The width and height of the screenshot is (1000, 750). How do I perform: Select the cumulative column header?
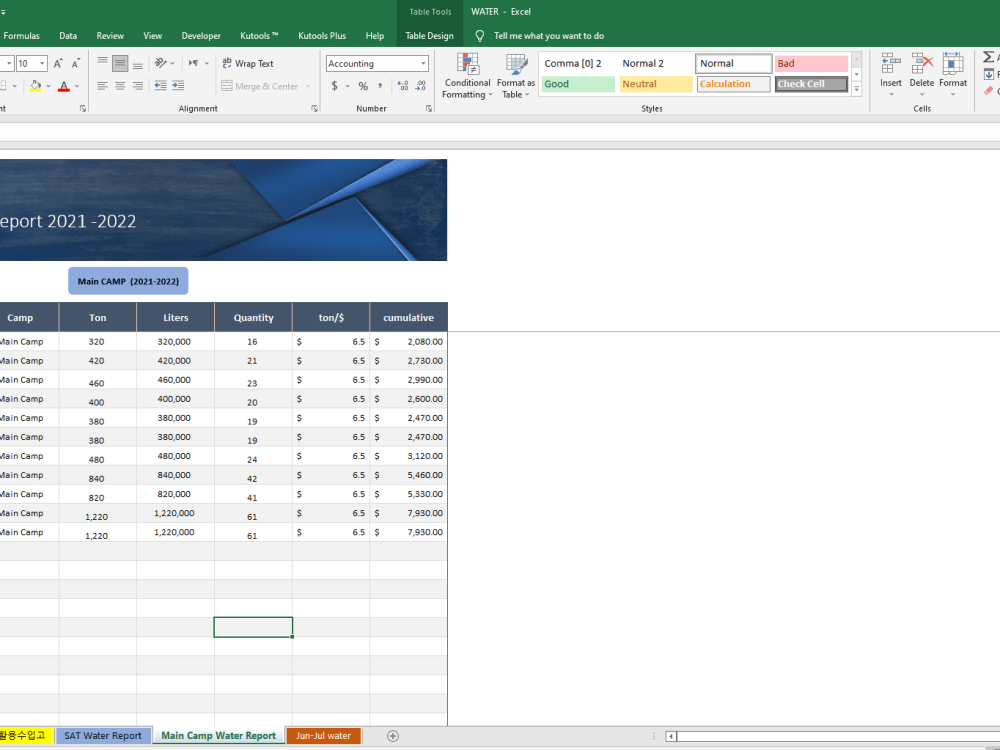[x=408, y=318]
